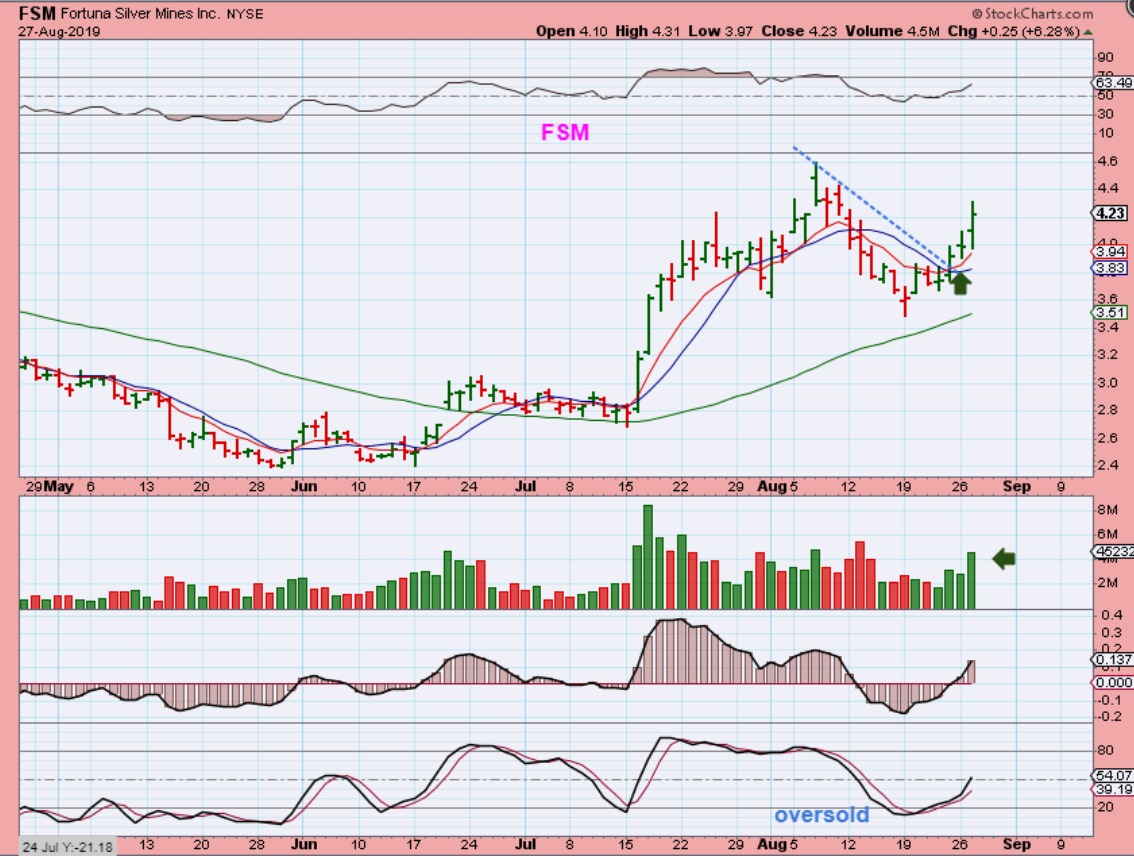Select the bold FSM ticker symbol in the header

(x=37, y=13)
